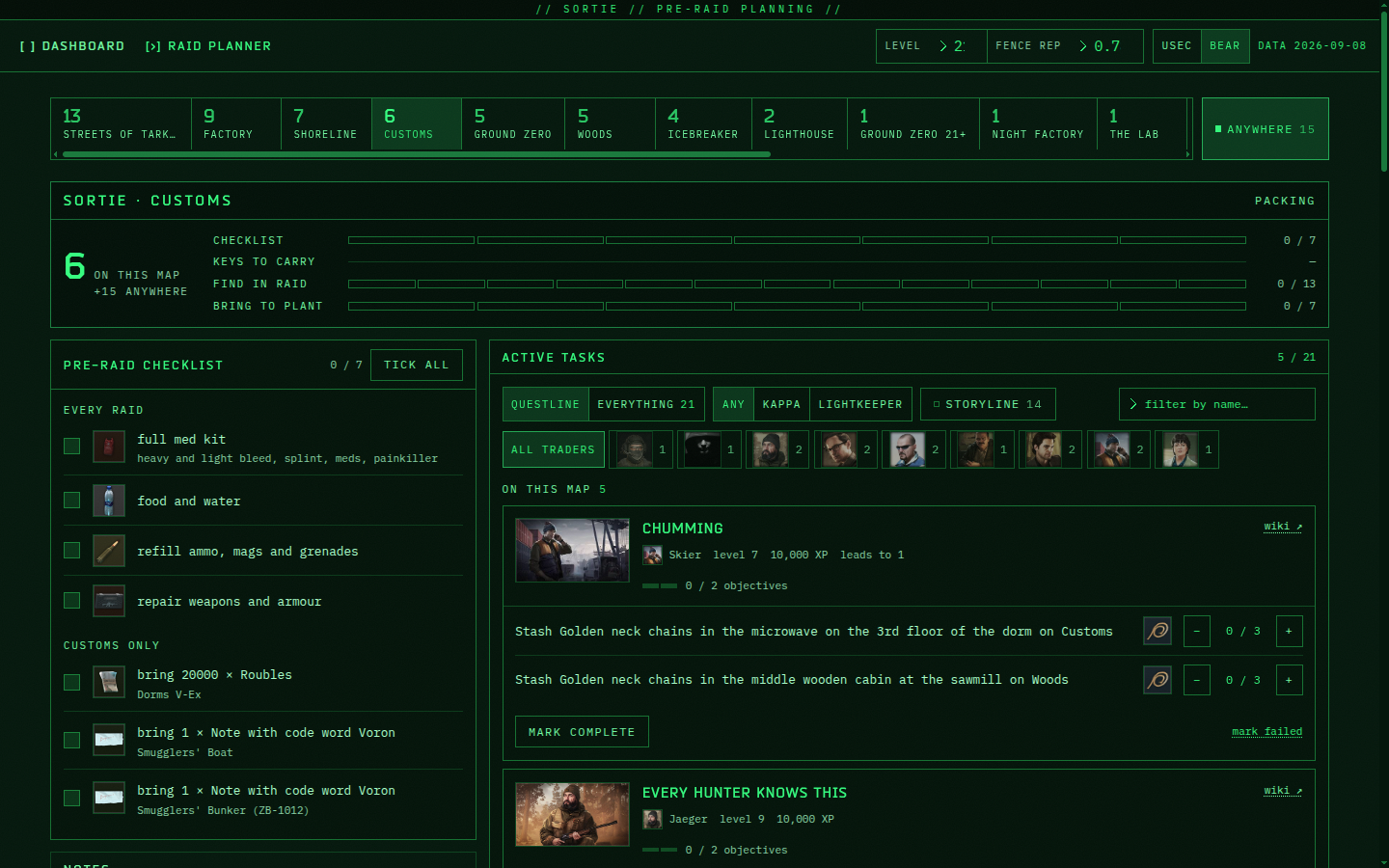Click small Jaeger avatar under Every Hunter title
This screenshot has height=868, width=1389.
652,819
